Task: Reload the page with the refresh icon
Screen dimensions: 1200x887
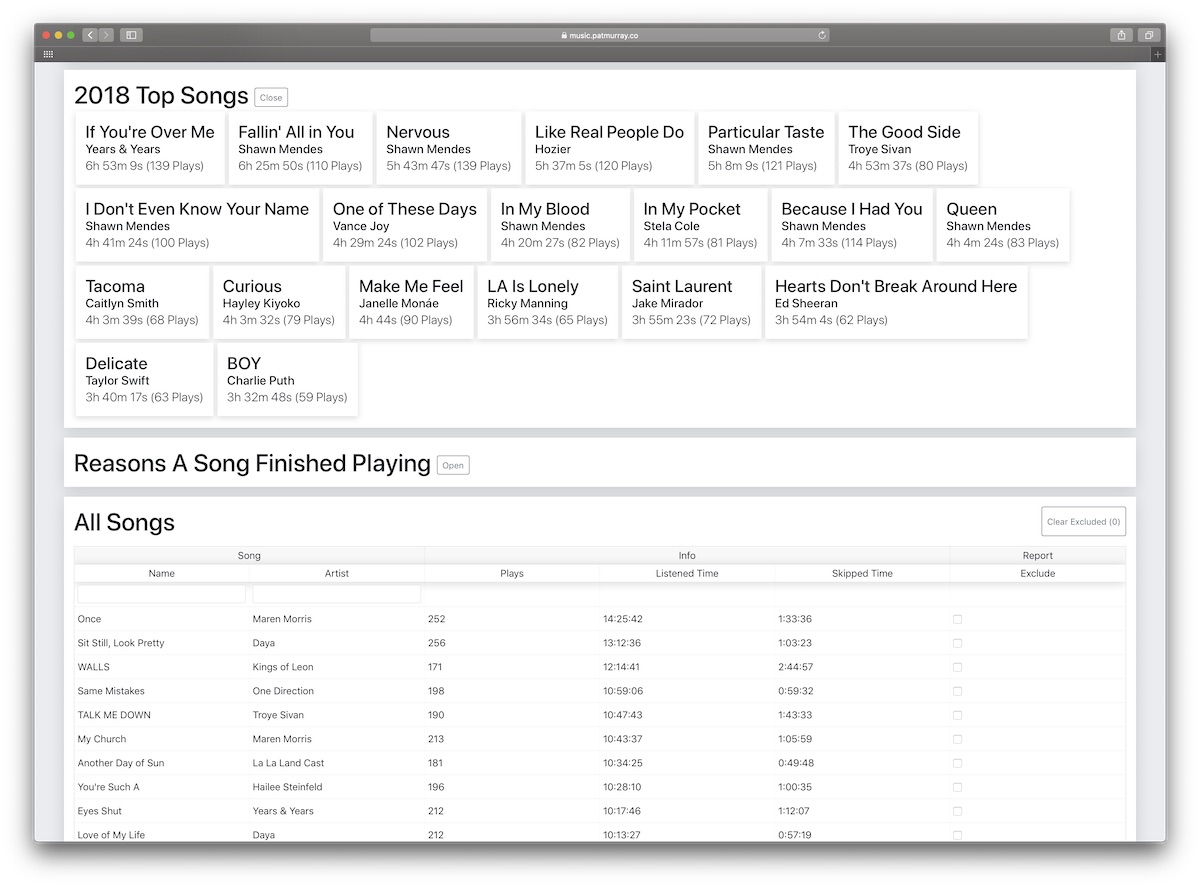Action: (x=822, y=35)
